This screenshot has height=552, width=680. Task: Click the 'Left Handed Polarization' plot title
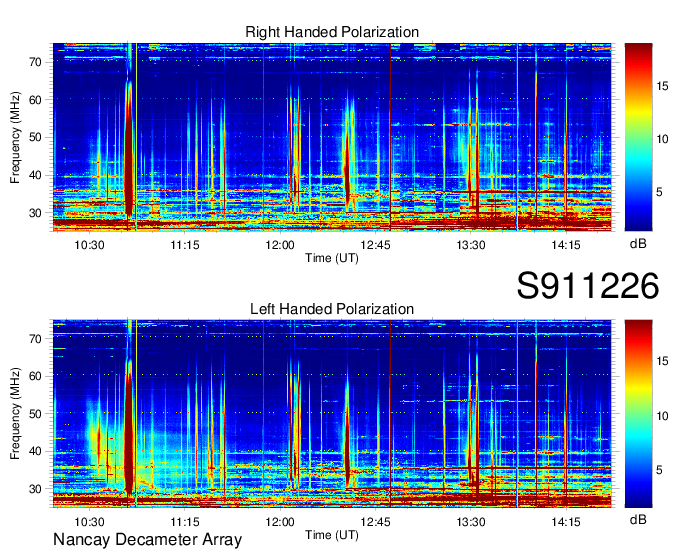coord(332,309)
